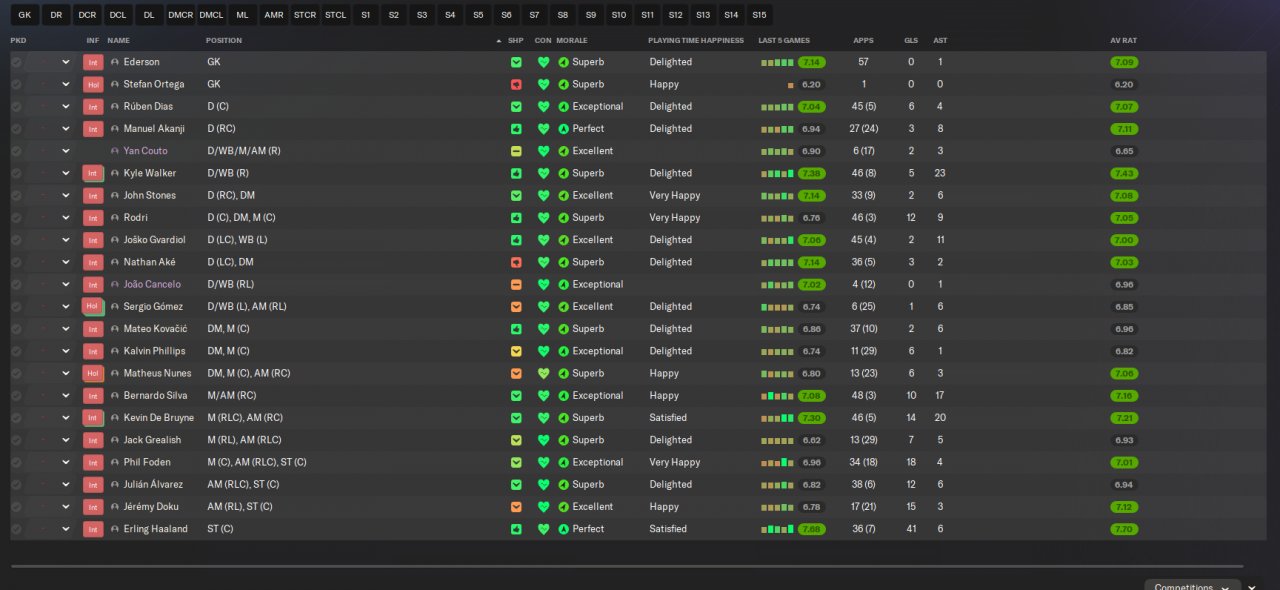Viewport: 1280px width, 590px height.
Task: Sort by the MORALE column header
Action: pyautogui.click(x=572, y=40)
